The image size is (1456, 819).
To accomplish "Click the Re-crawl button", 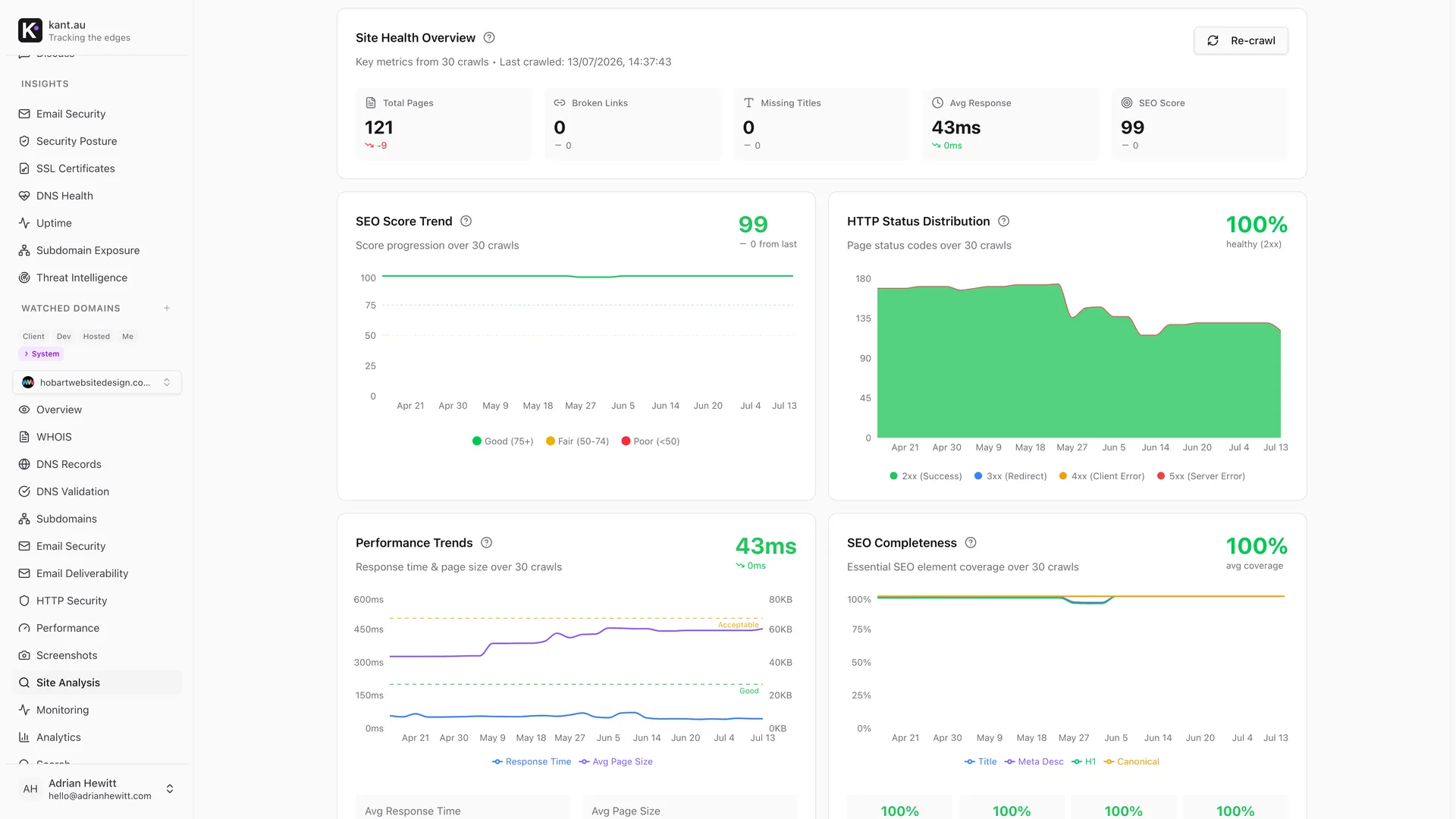I will click(x=1241, y=41).
